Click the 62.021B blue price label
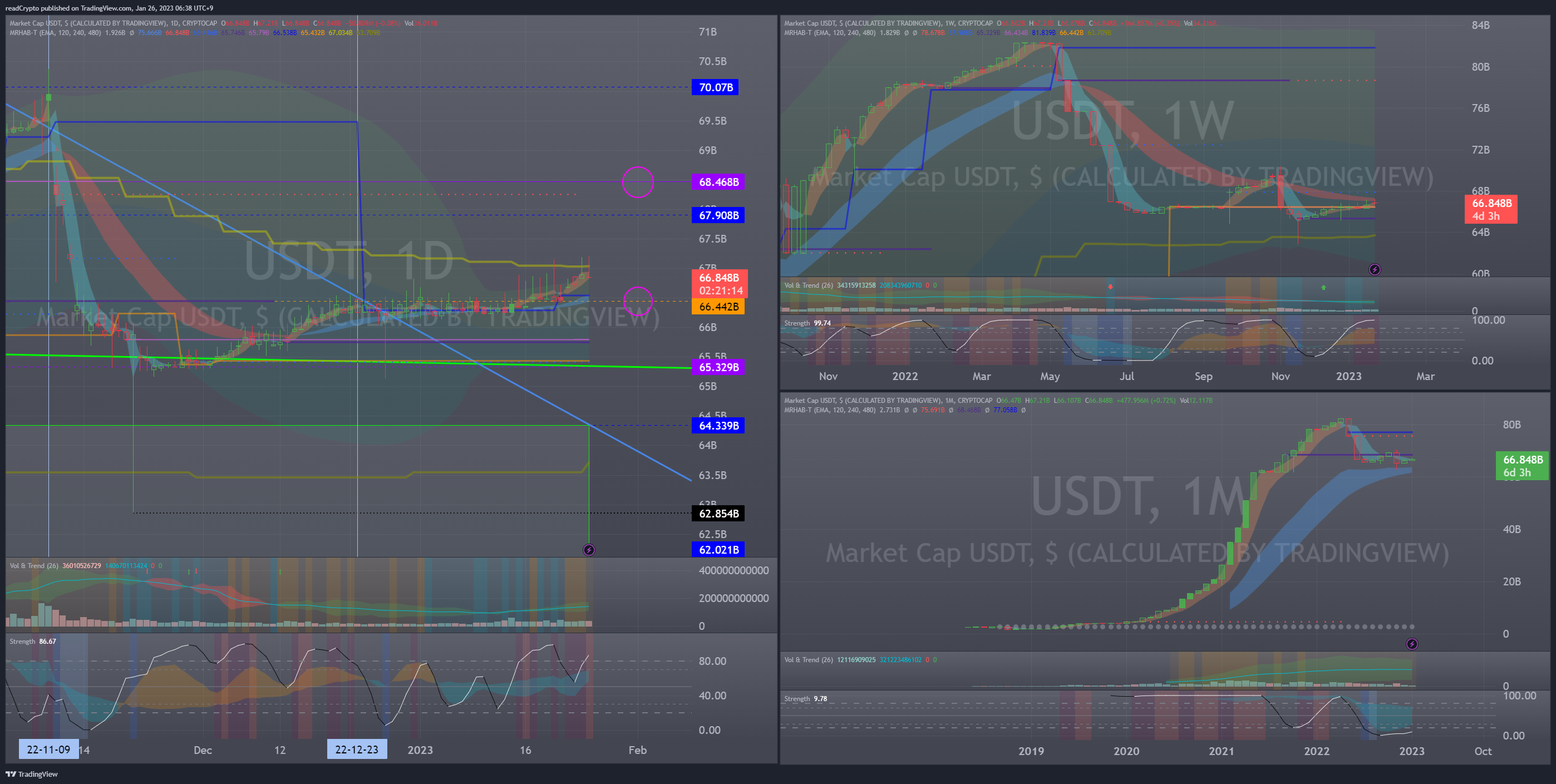This screenshot has width=1556, height=784. (718, 550)
